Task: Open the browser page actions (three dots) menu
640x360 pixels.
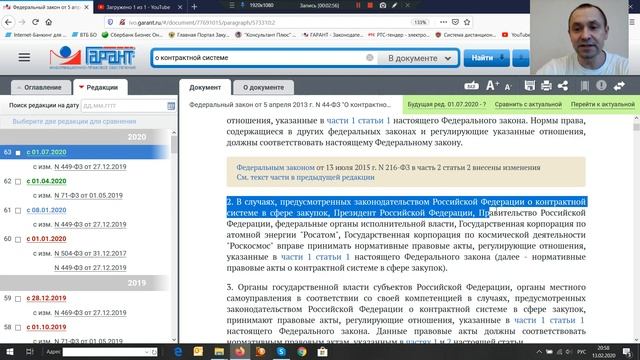Action: tap(443, 22)
